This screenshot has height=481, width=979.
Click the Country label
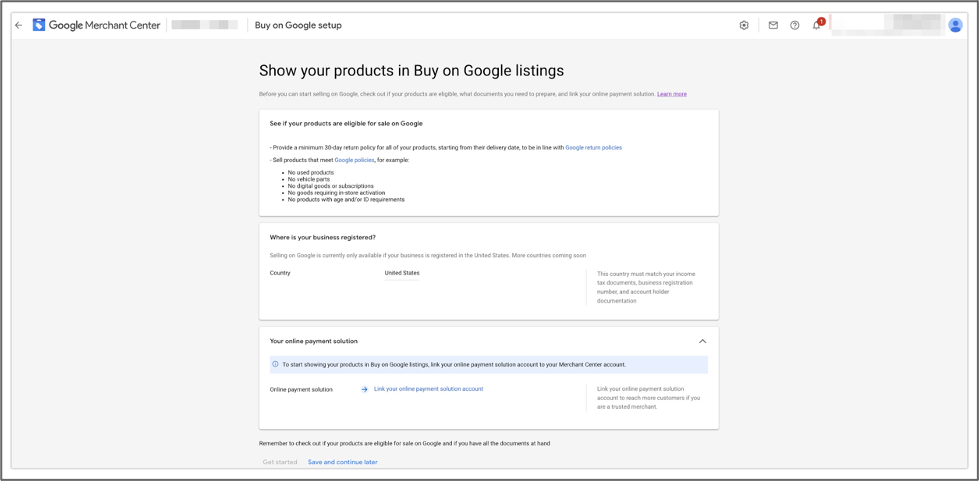point(280,273)
